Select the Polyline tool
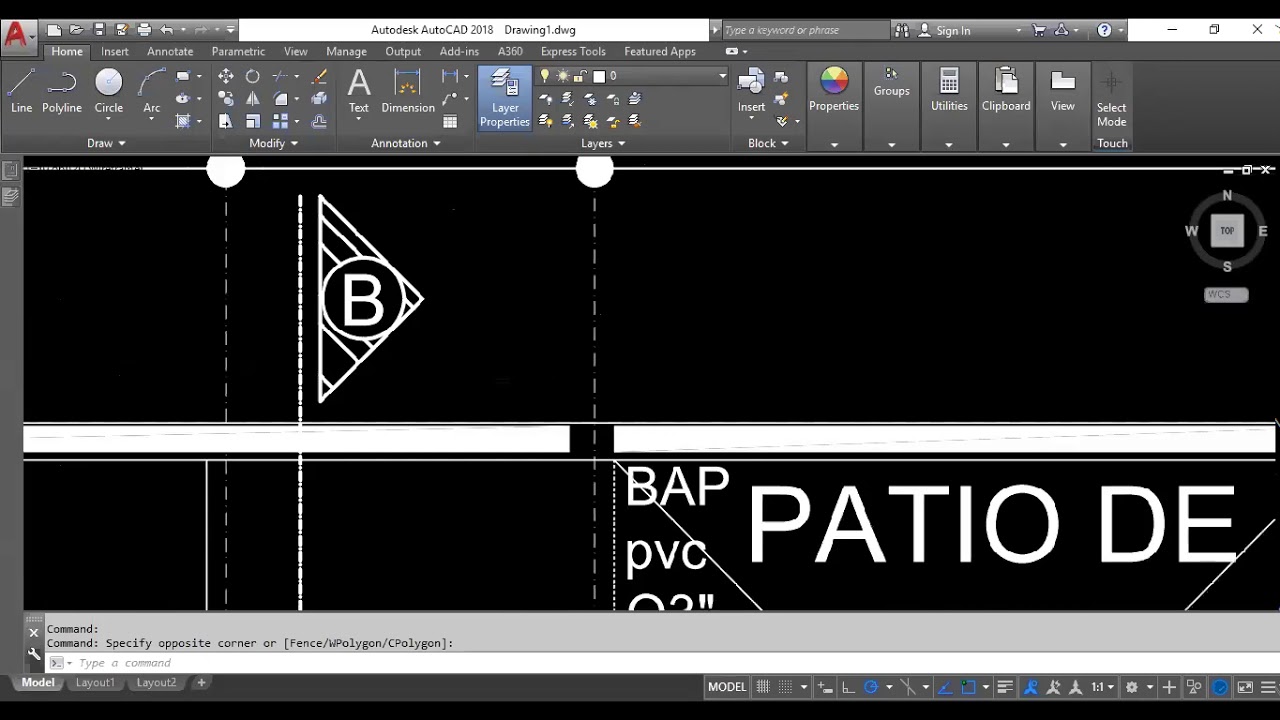Viewport: 1280px width, 720px height. click(62, 91)
